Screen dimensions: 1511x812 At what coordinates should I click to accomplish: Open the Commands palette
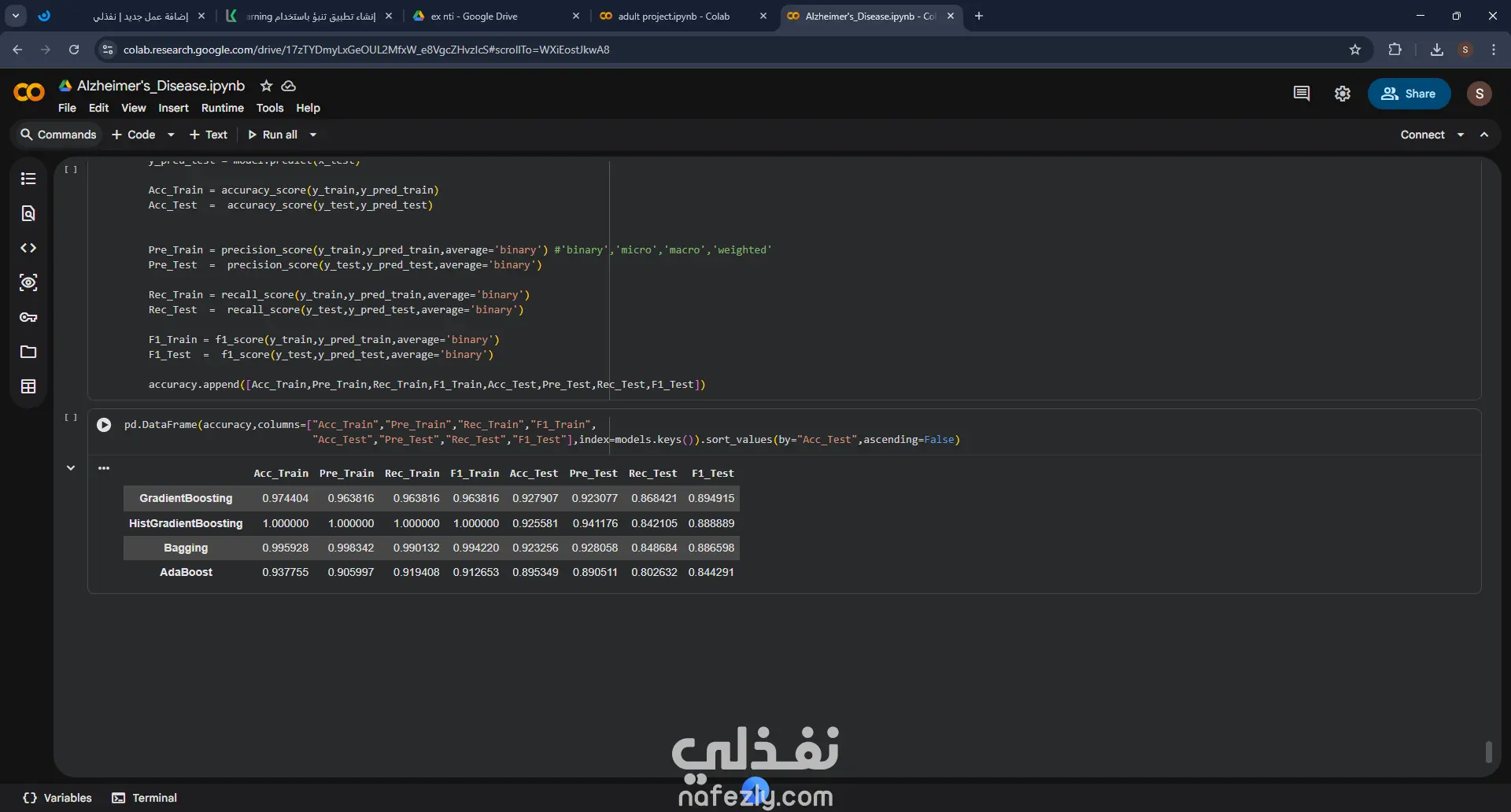point(58,135)
